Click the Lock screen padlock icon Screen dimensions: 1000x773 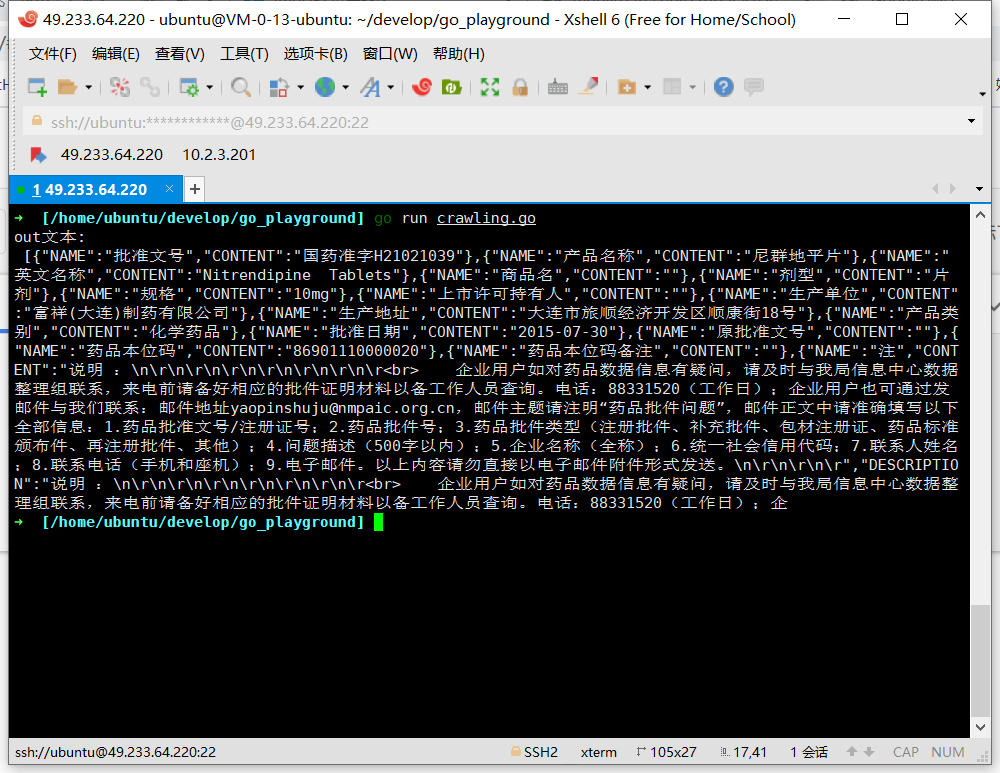point(520,87)
